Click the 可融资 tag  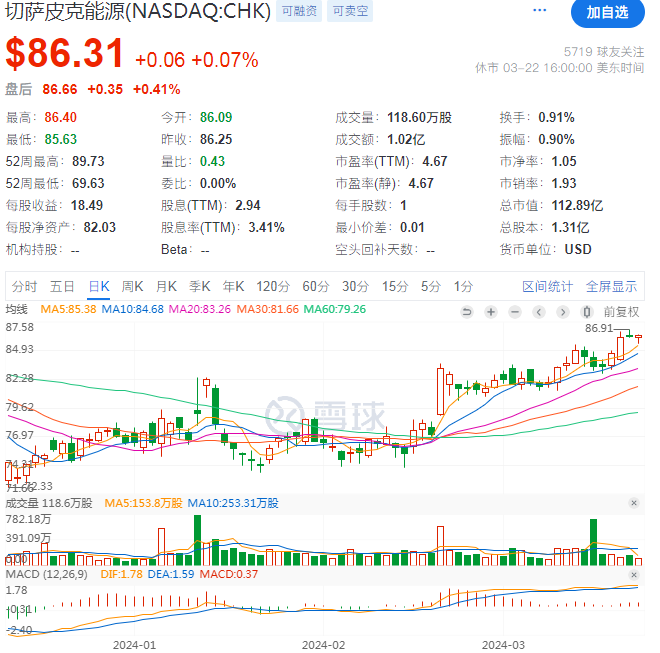pos(299,11)
